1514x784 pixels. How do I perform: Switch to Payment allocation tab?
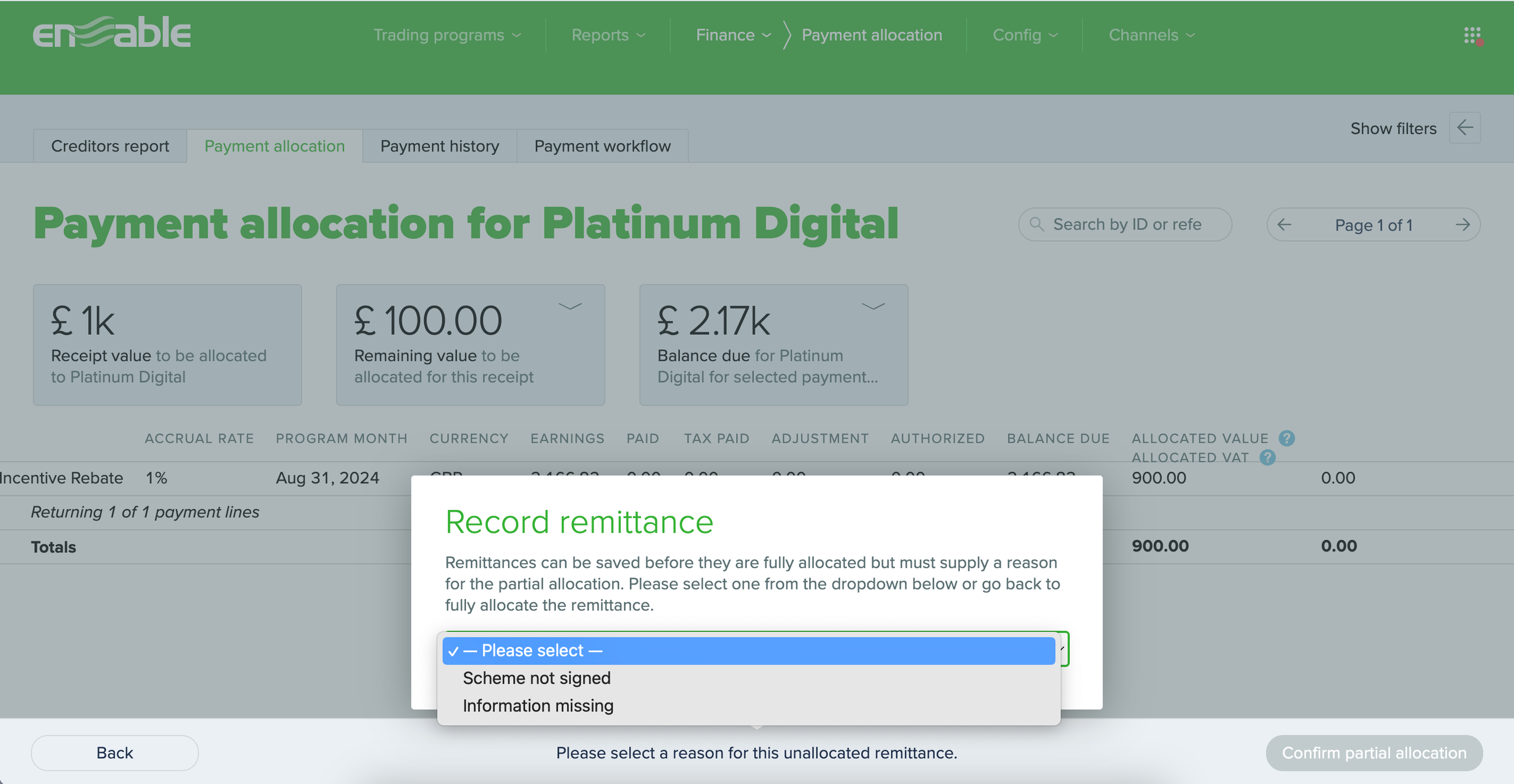click(274, 146)
